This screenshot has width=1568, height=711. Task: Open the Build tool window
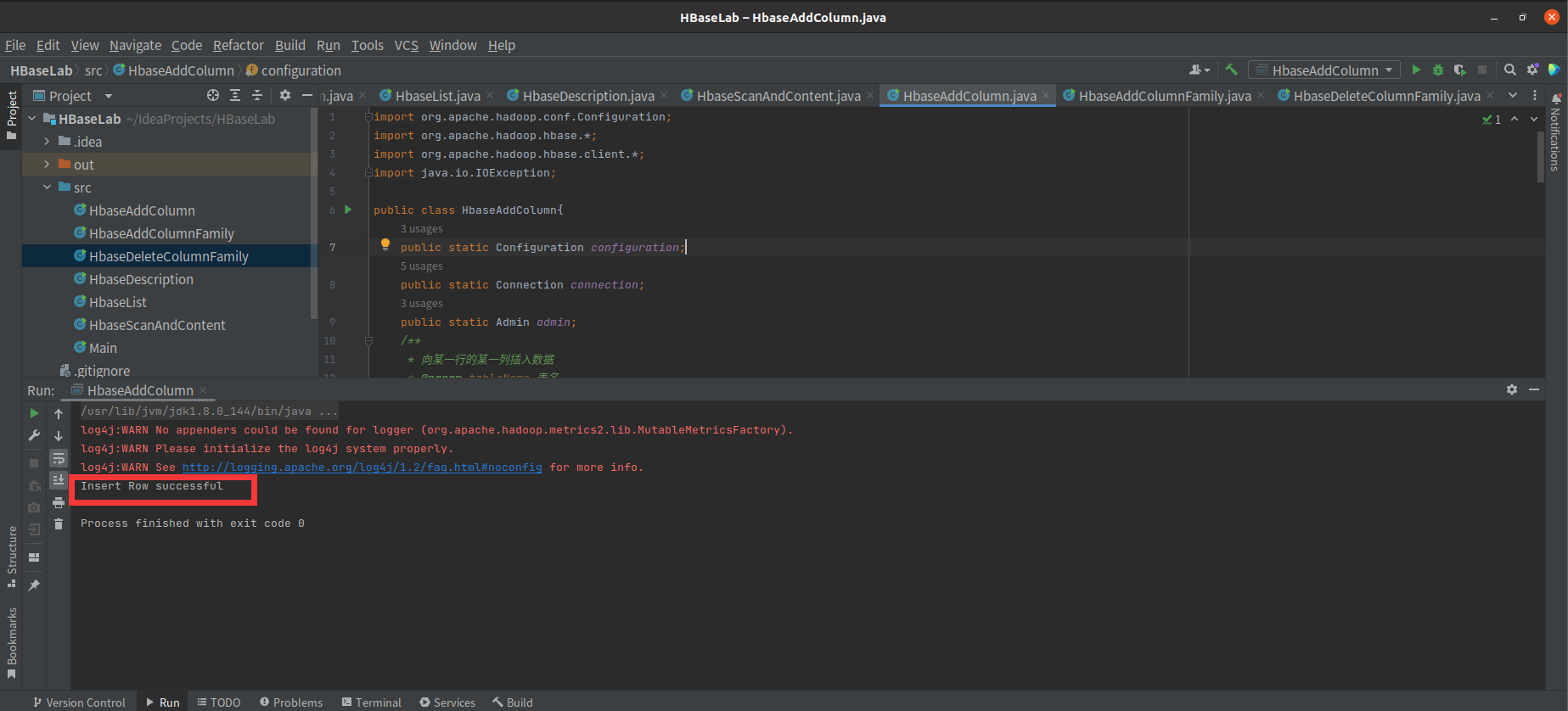click(x=513, y=702)
